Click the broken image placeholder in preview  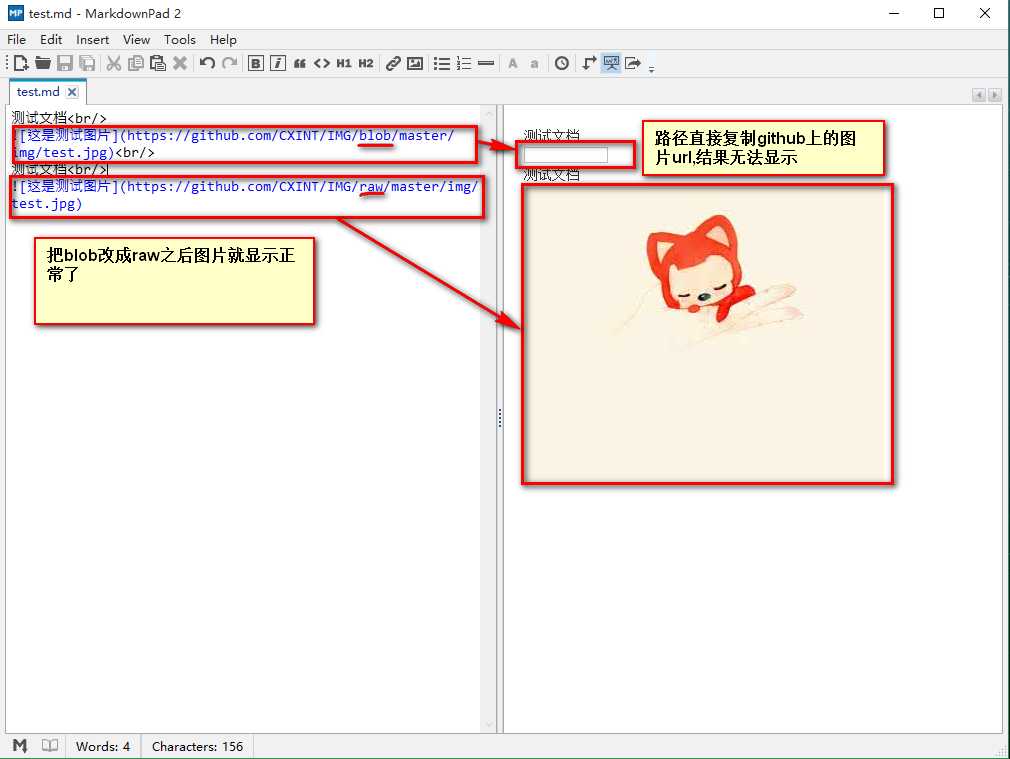pyautogui.click(x=566, y=155)
